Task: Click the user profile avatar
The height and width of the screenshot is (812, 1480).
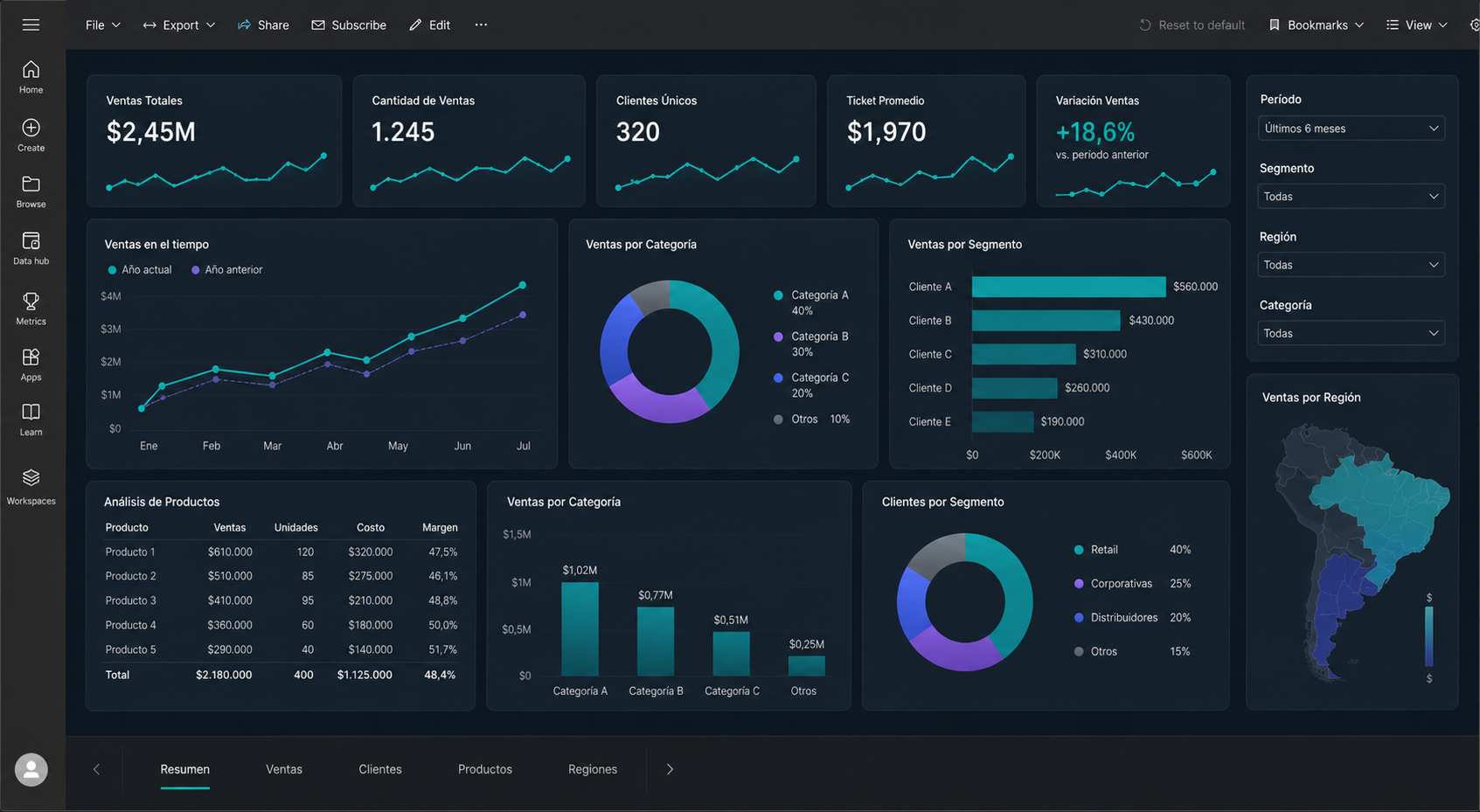Action: 31,769
